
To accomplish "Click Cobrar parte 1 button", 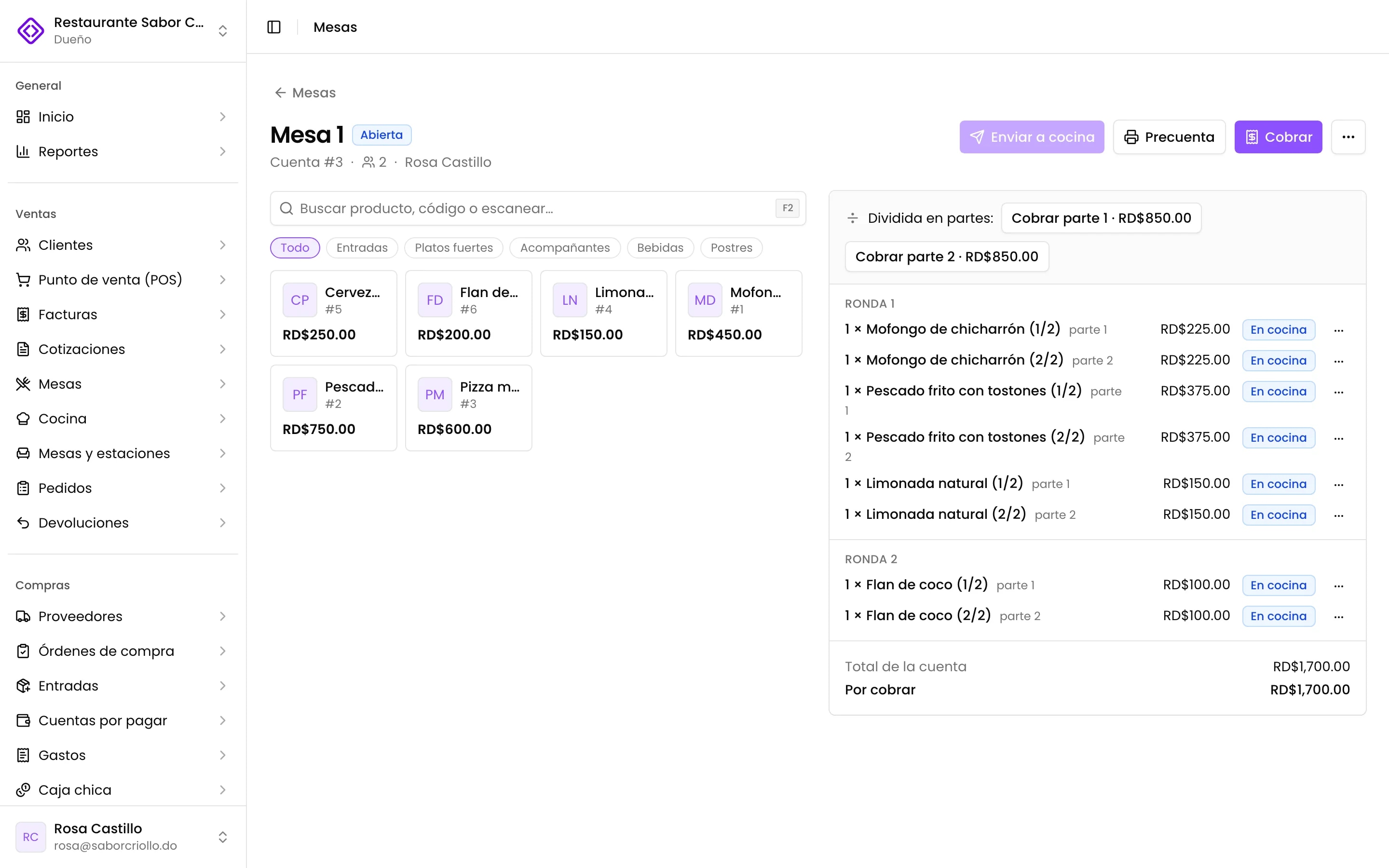I will [1101, 218].
